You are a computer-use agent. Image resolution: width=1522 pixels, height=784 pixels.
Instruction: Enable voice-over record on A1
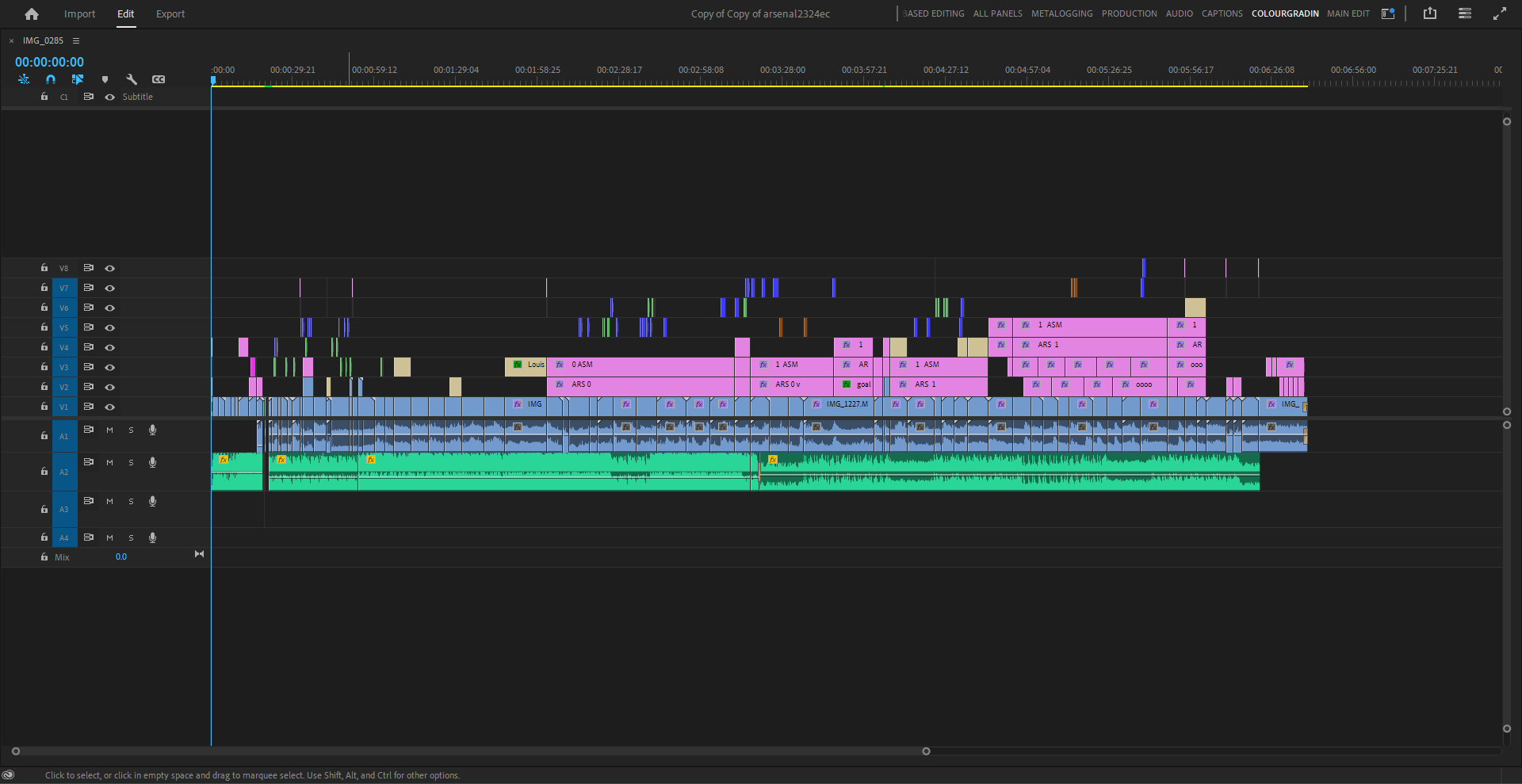click(x=153, y=430)
